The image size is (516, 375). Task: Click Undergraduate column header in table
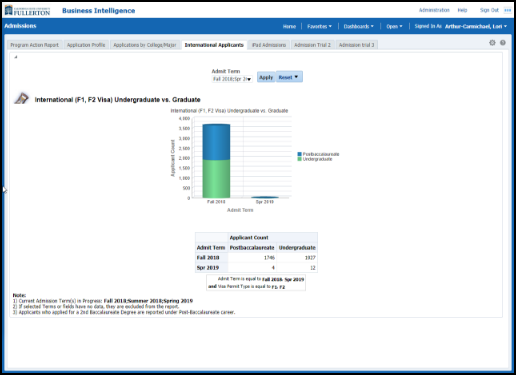(297, 248)
